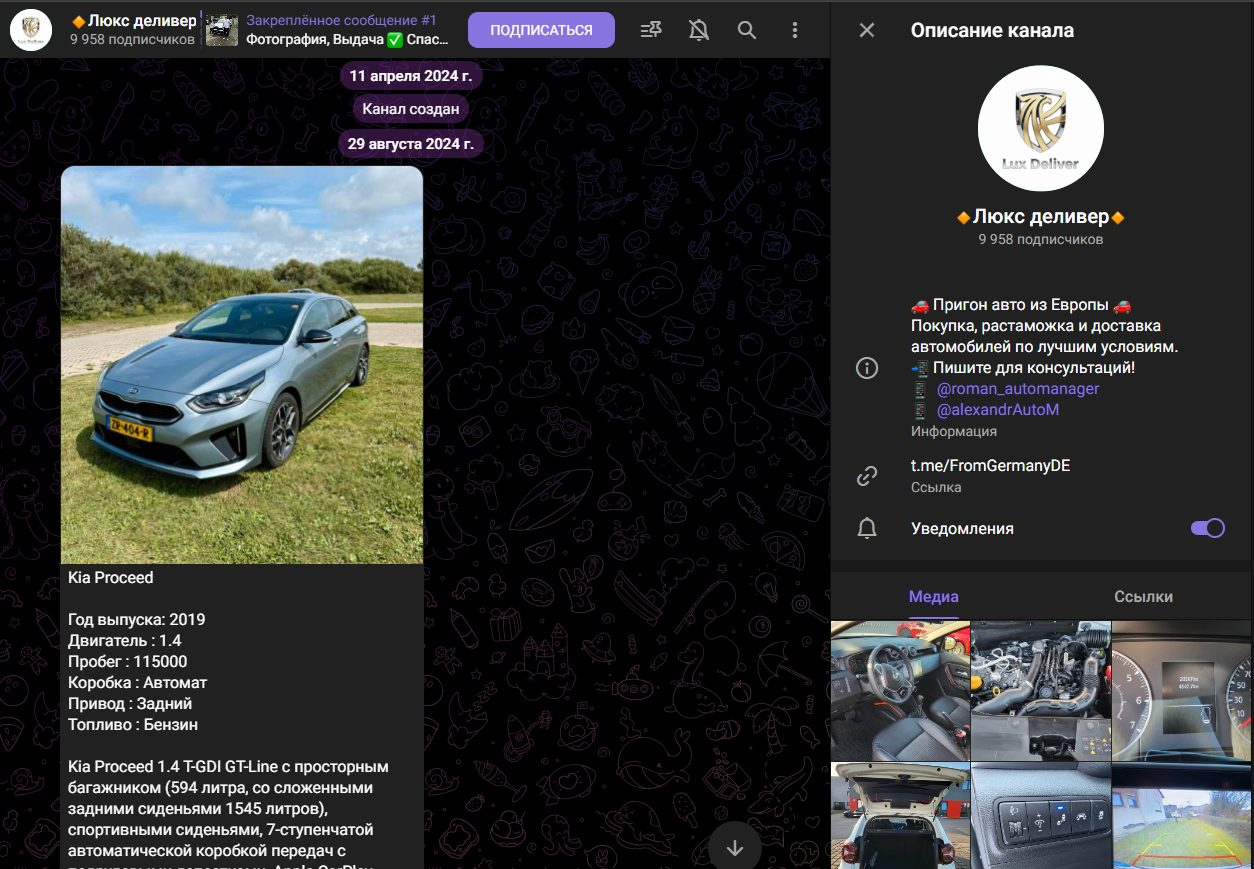Open the @roman_automanager contact link
The height and width of the screenshot is (869, 1254).
pos(1018,389)
